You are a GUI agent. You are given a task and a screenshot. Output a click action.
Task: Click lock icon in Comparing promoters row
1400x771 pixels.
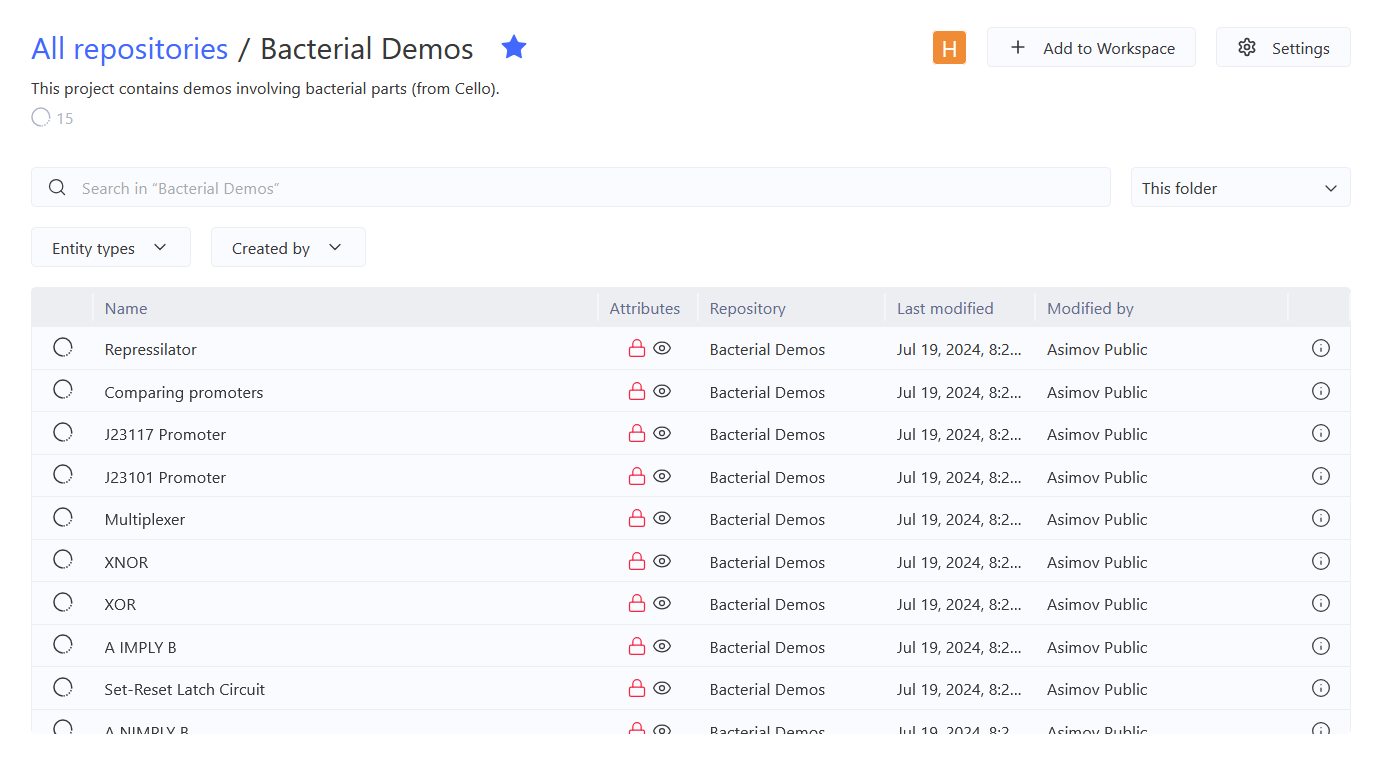(x=636, y=391)
